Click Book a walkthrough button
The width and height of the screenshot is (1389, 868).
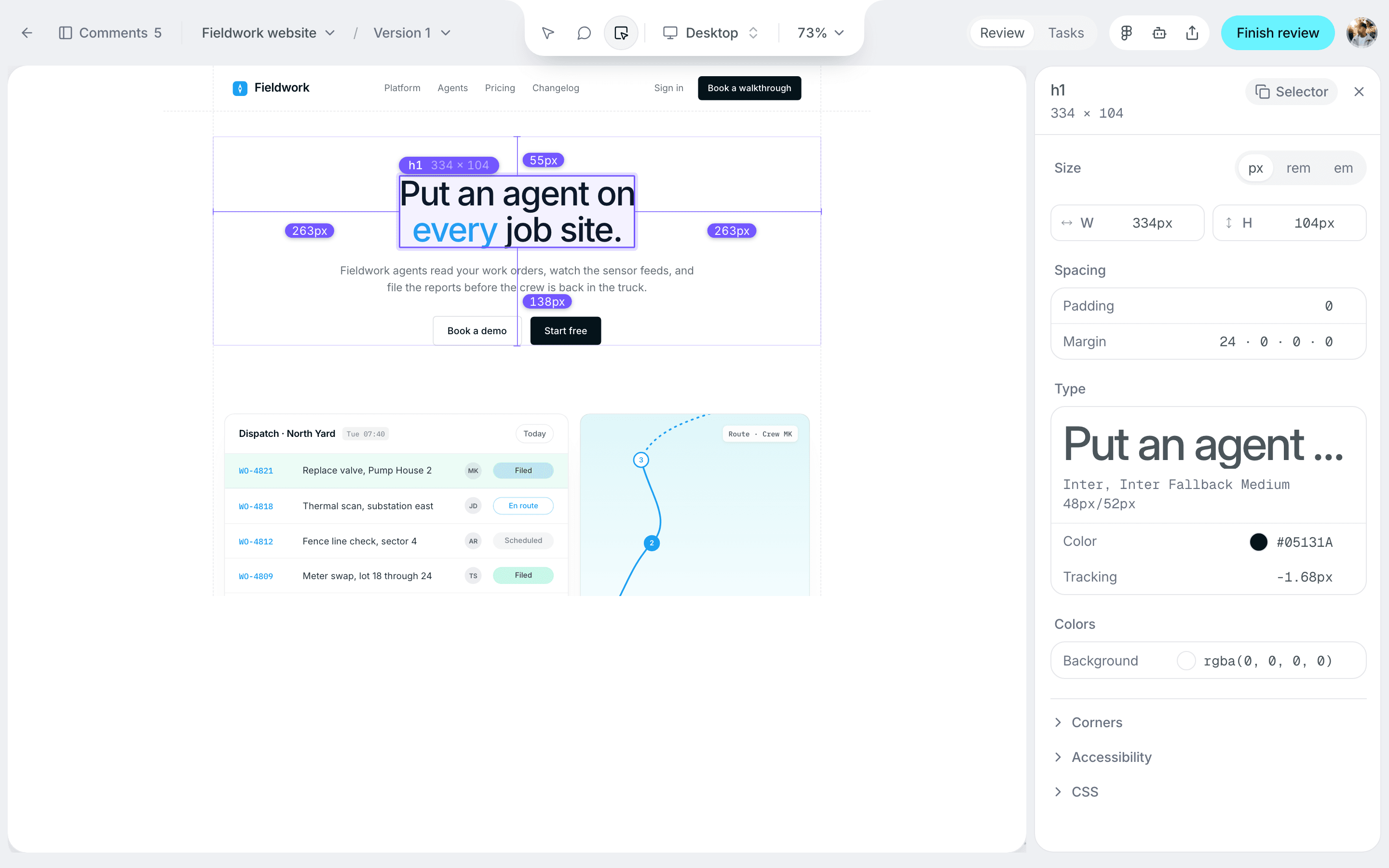click(x=749, y=88)
